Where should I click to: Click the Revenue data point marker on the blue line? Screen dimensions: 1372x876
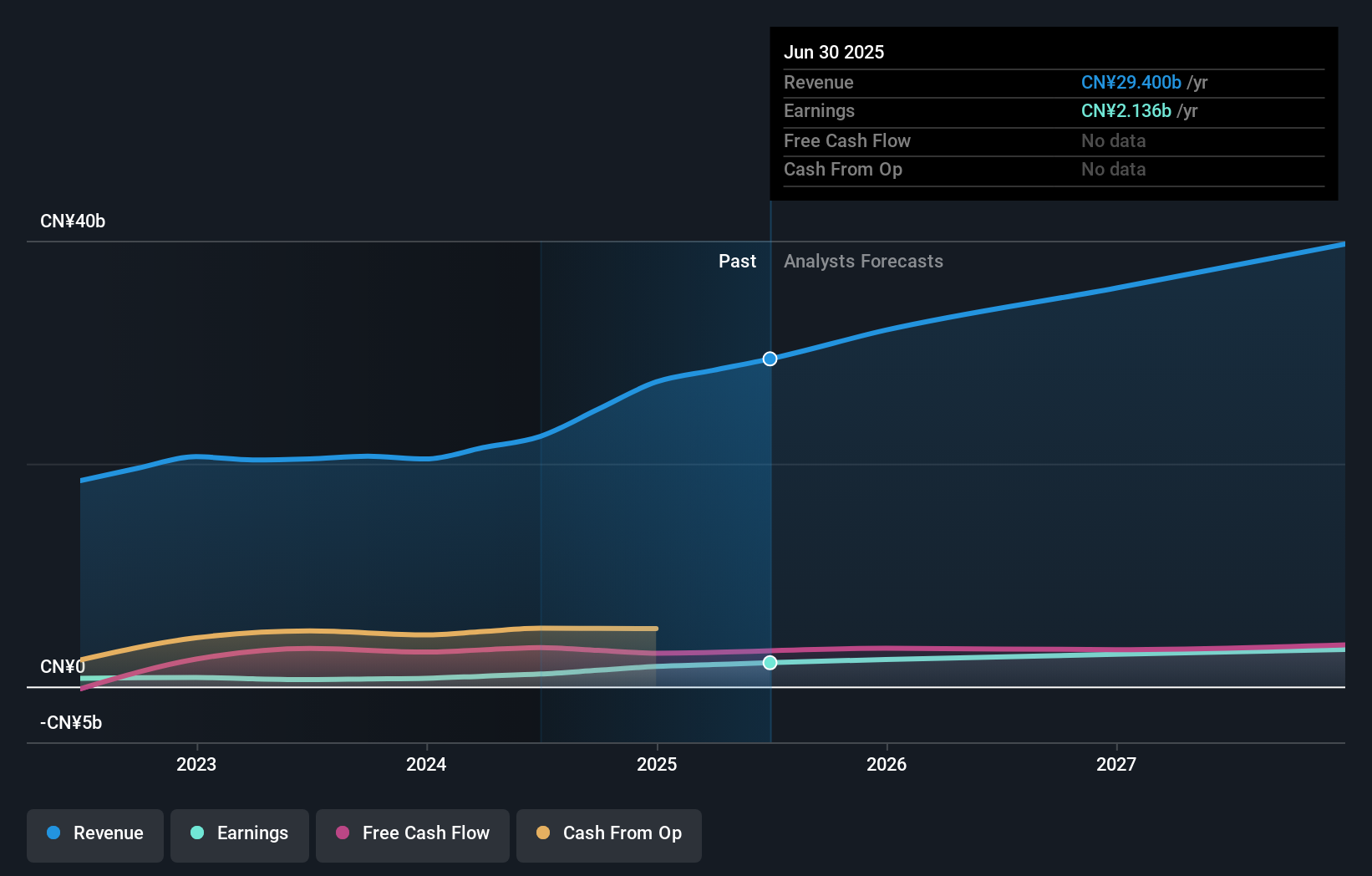(x=770, y=359)
